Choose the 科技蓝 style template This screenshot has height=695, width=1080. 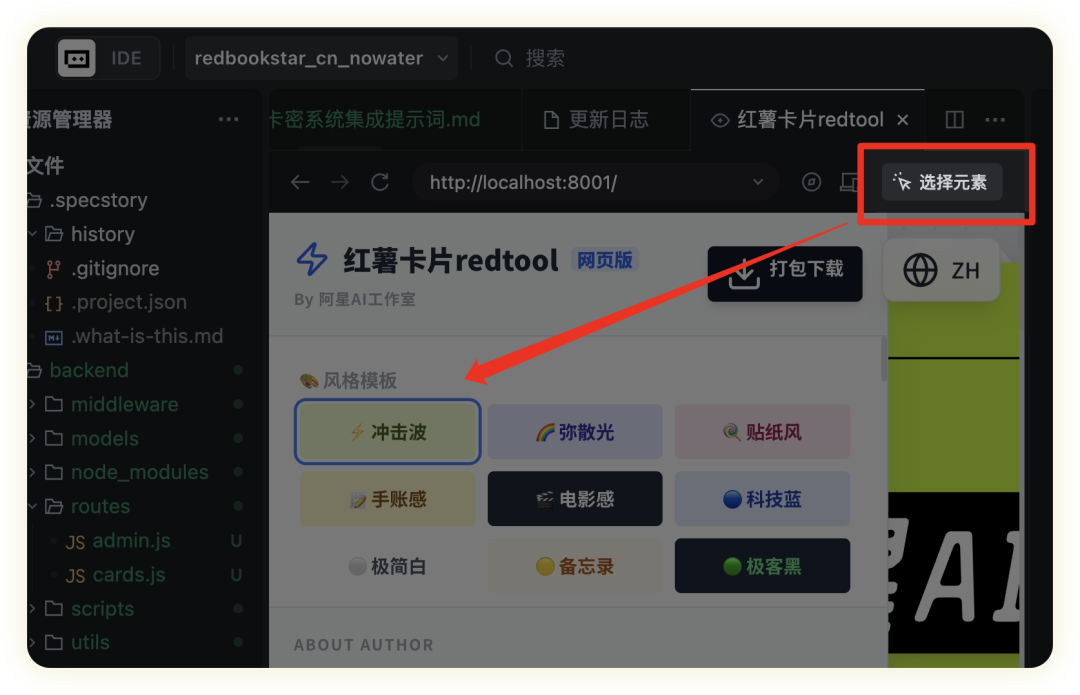[762, 499]
